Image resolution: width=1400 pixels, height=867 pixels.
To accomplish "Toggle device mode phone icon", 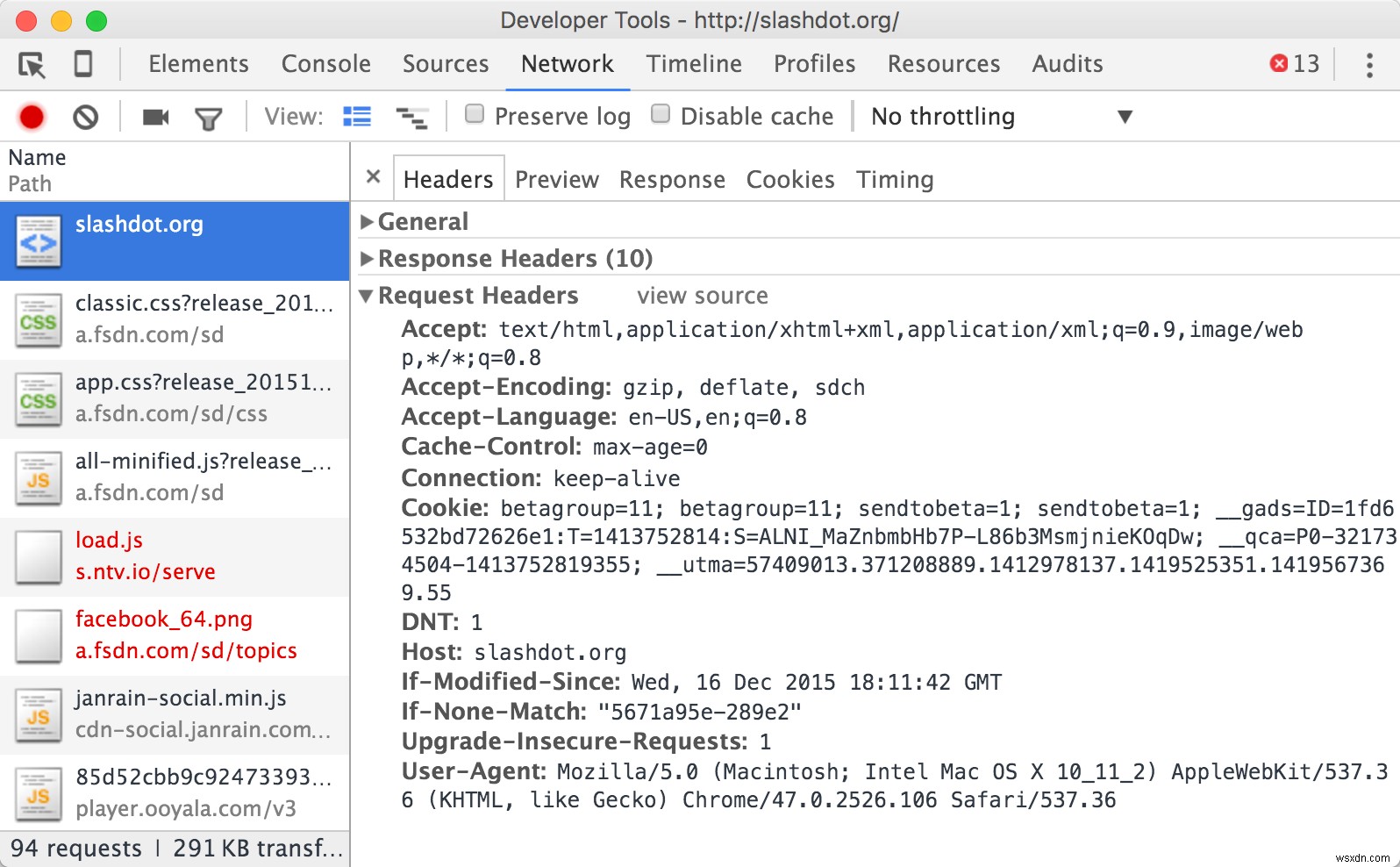I will (83, 64).
